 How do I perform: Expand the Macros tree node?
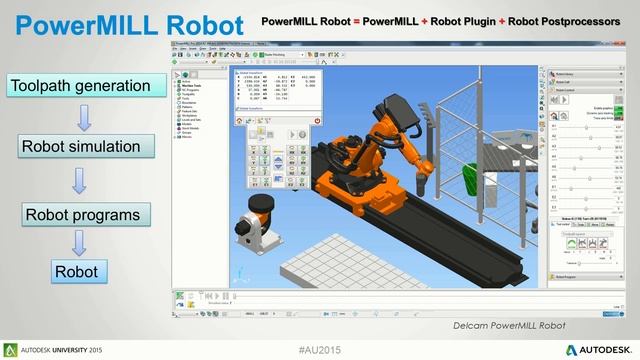coord(175,137)
